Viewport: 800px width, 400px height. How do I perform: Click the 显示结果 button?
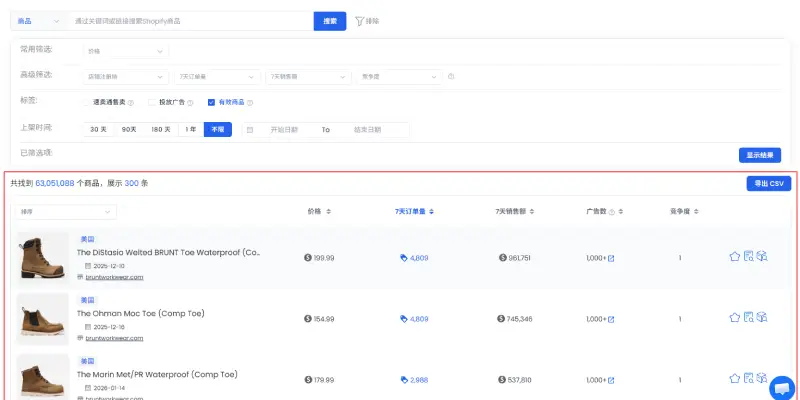coord(760,155)
